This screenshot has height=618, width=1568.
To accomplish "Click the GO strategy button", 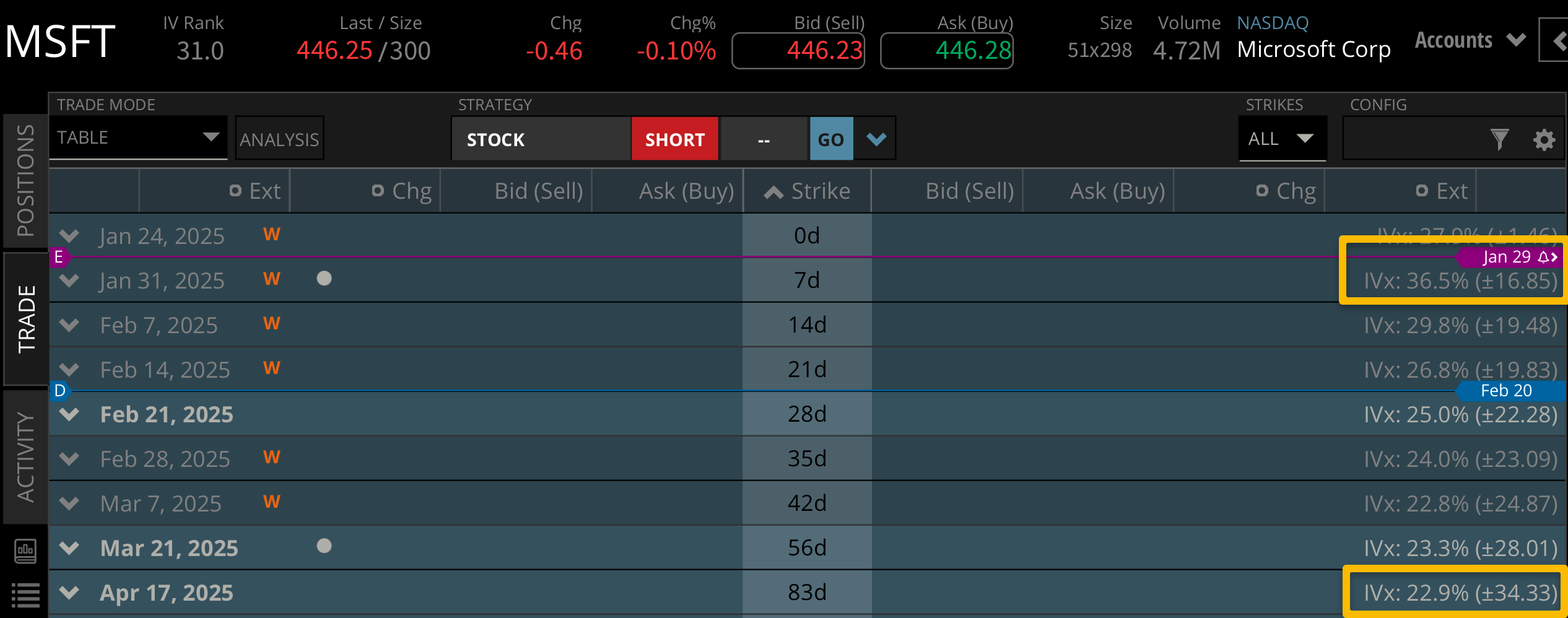I will [x=831, y=139].
